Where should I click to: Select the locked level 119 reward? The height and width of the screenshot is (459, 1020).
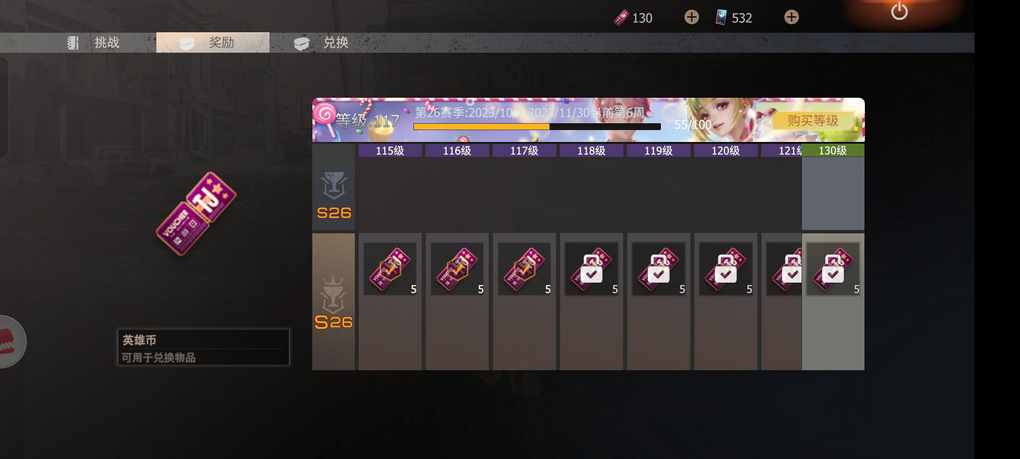[658, 269]
